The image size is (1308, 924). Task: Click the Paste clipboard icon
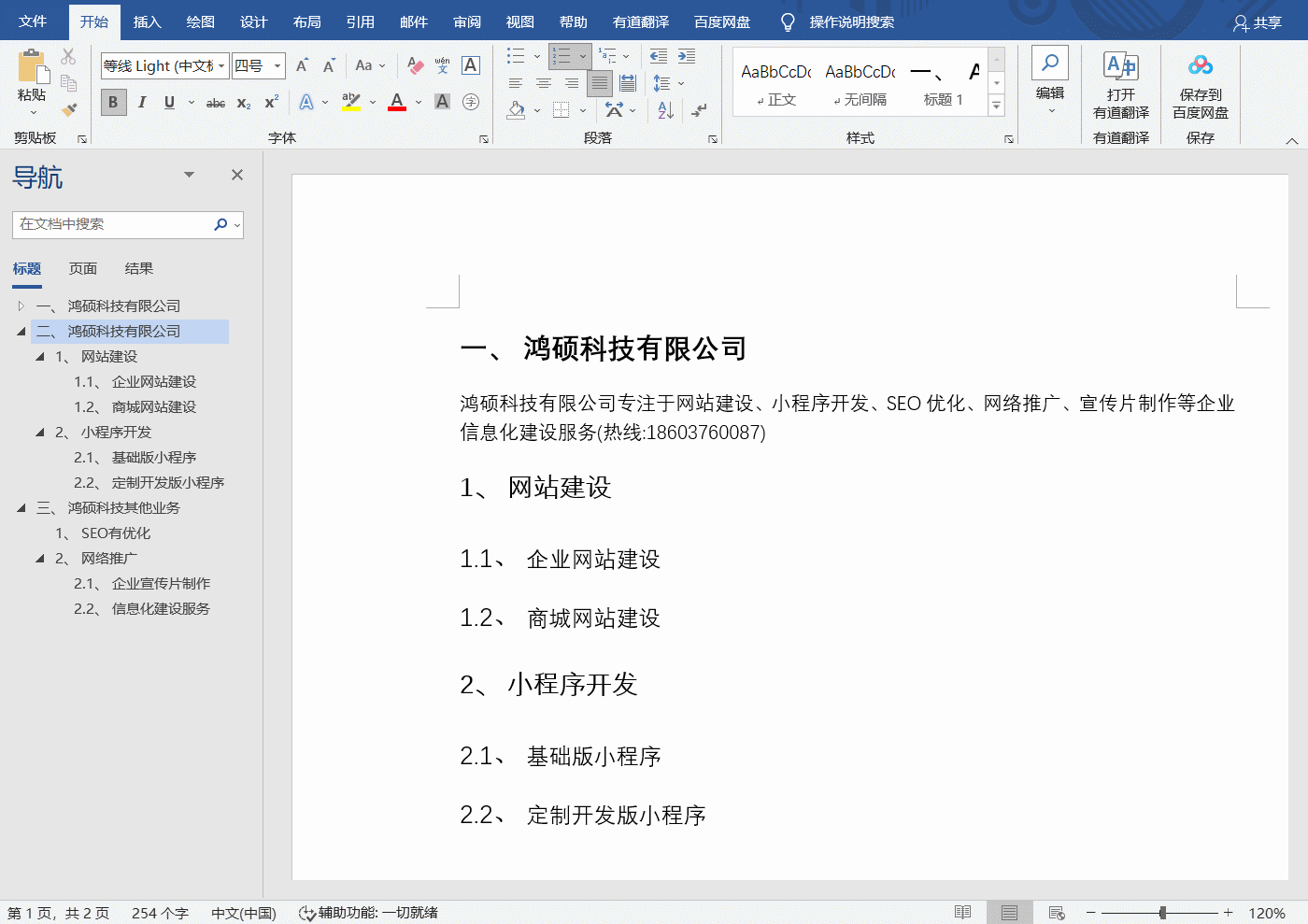[32, 67]
